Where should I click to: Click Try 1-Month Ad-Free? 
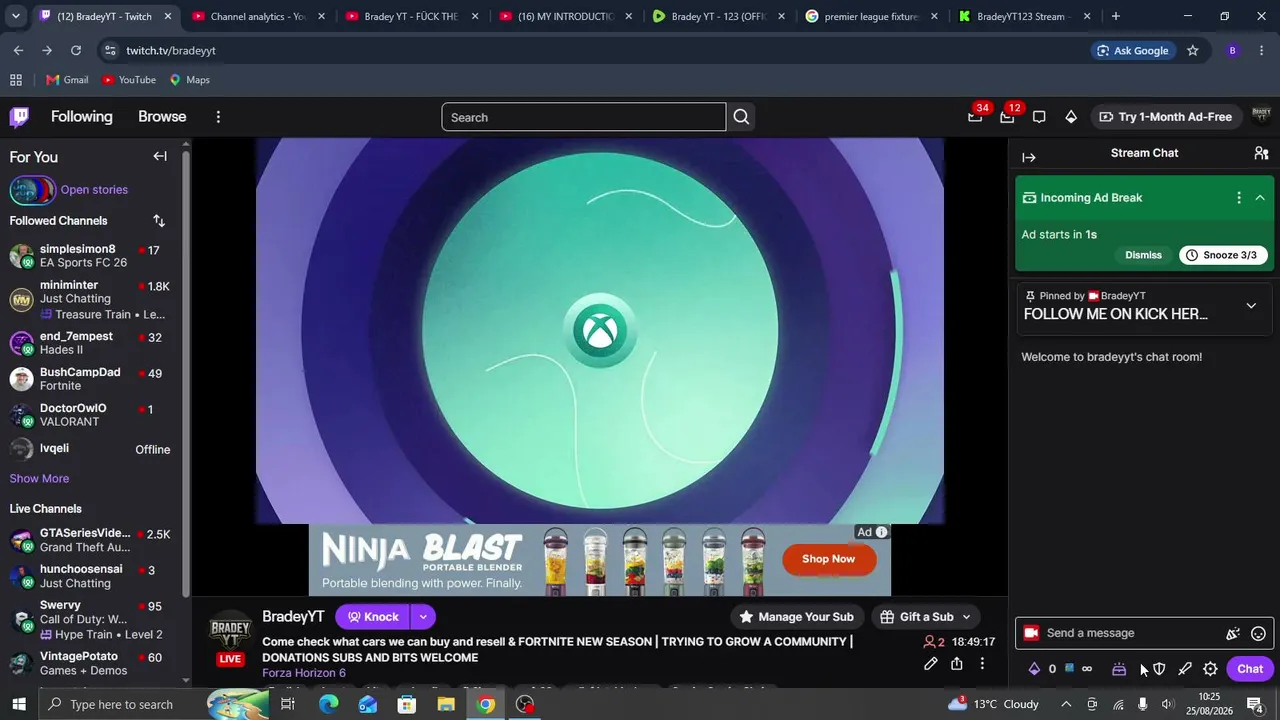(1165, 117)
